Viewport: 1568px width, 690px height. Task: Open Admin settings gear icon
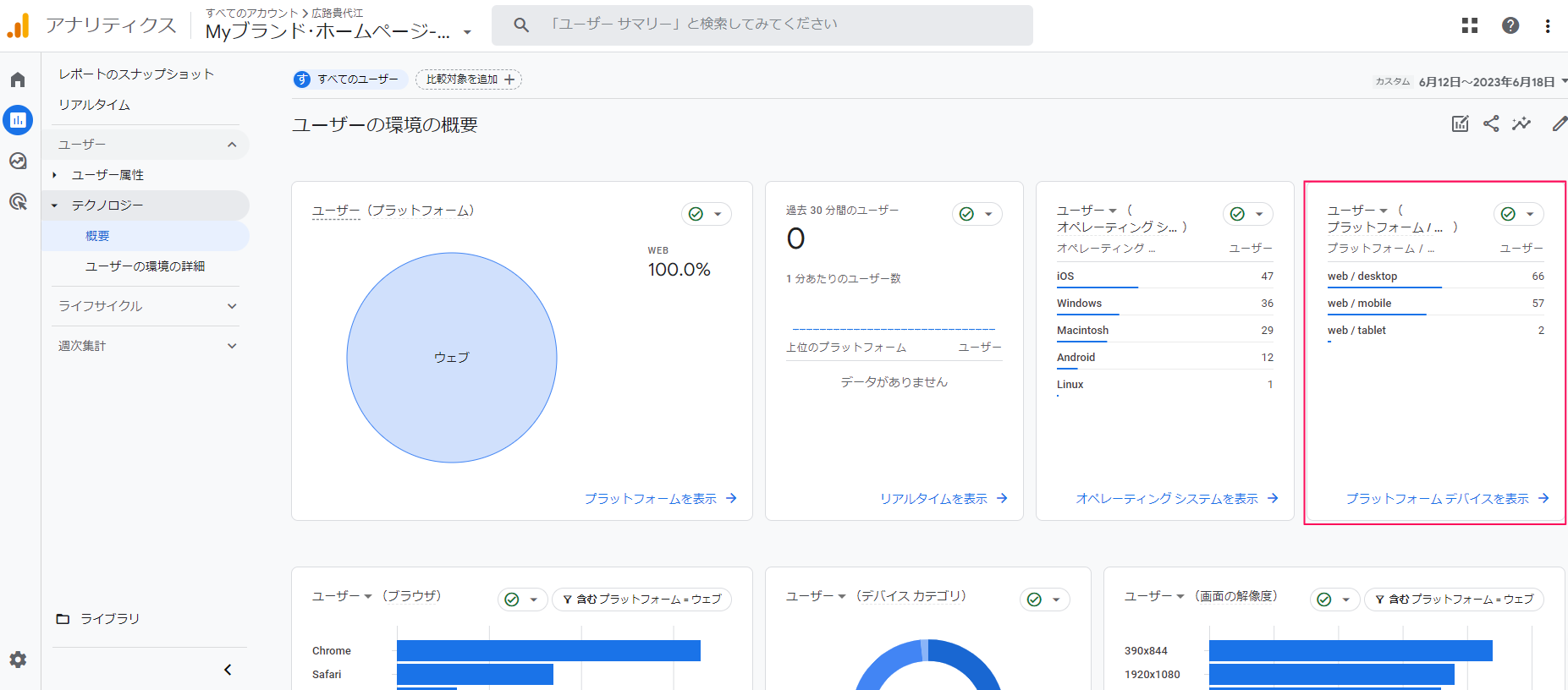pyautogui.click(x=18, y=660)
